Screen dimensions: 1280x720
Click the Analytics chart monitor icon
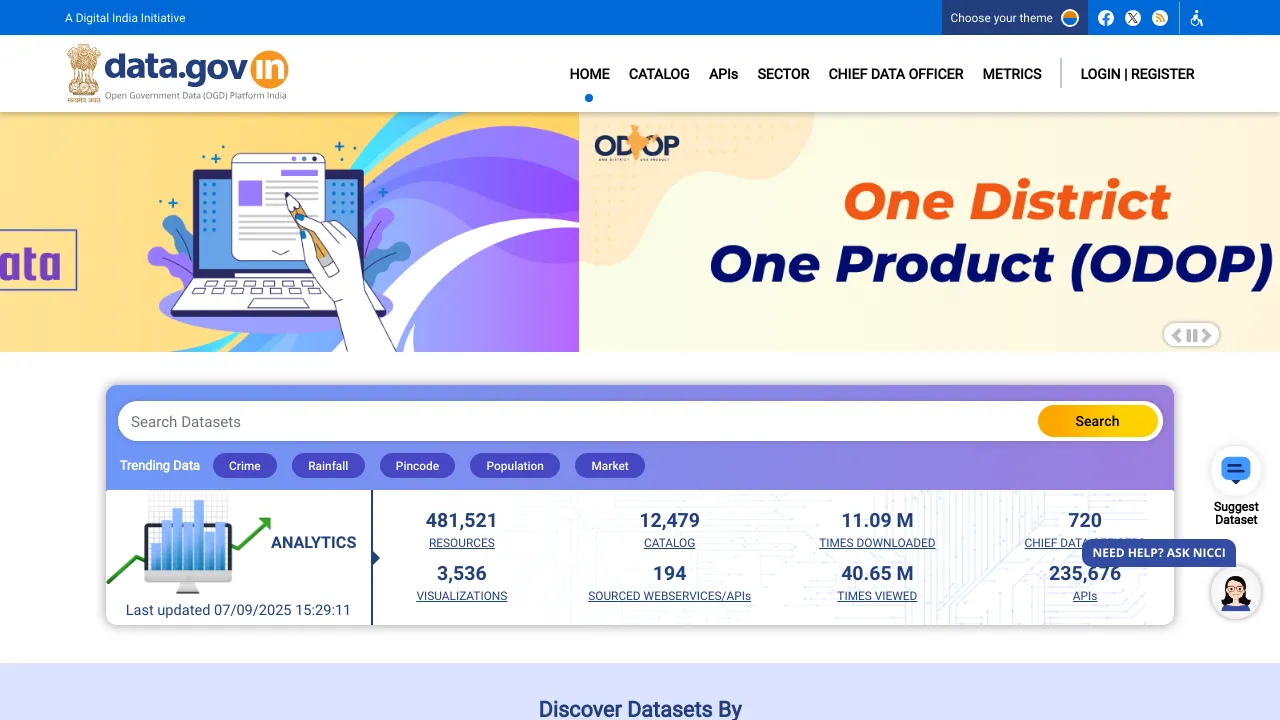[189, 543]
